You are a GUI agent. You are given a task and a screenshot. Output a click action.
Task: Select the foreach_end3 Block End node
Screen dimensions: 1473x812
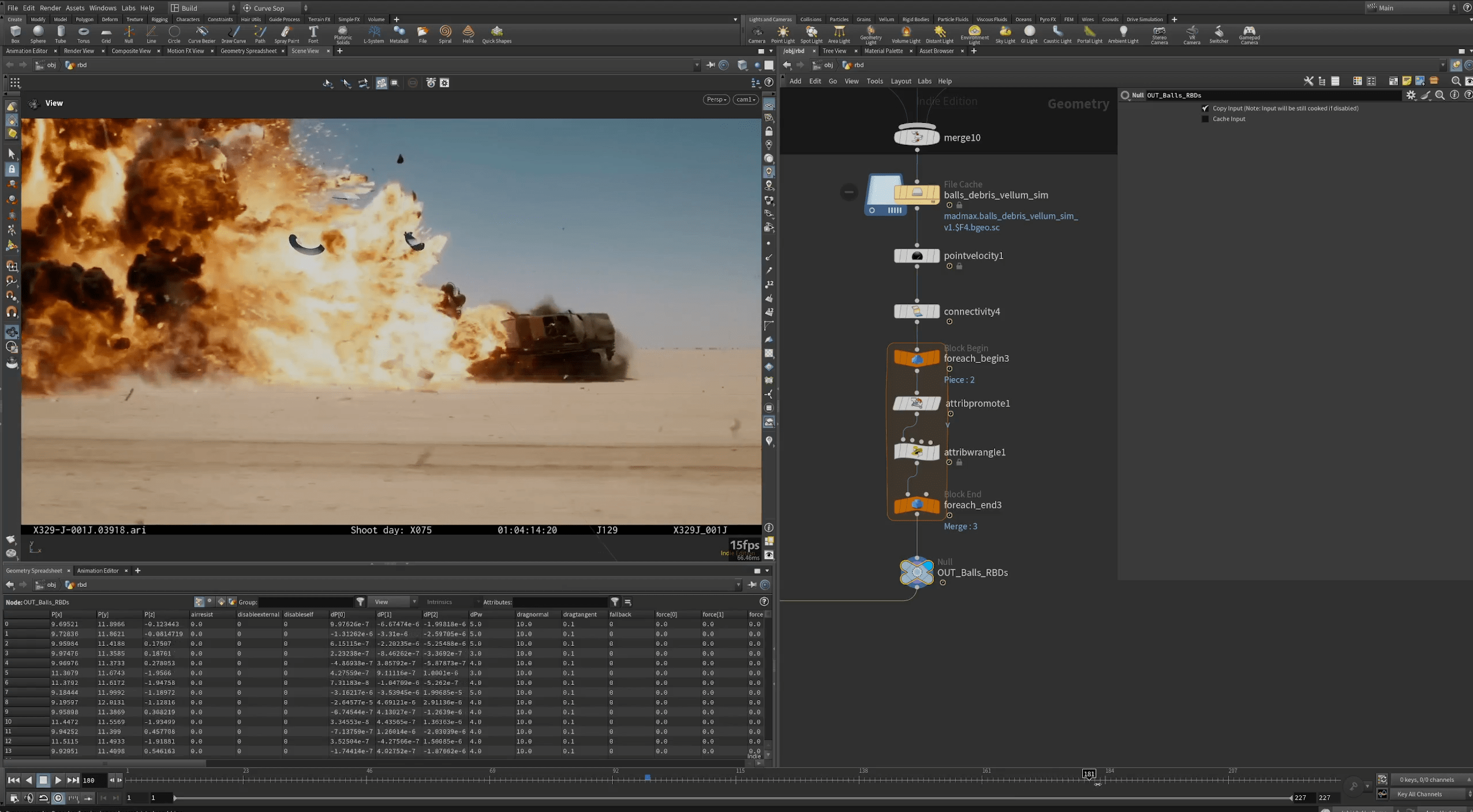(917, 505)
